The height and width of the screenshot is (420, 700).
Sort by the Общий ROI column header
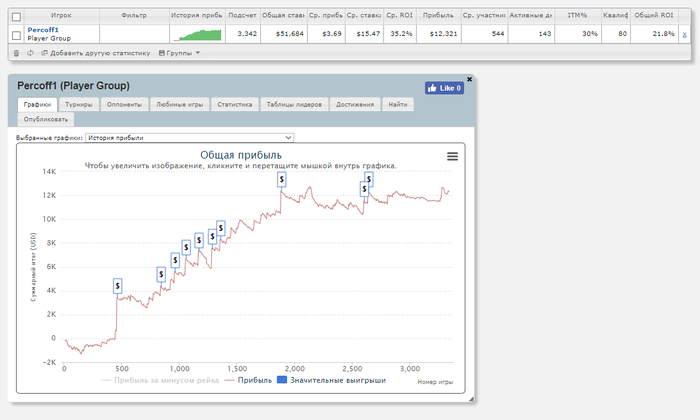click(x=654, y=16)
